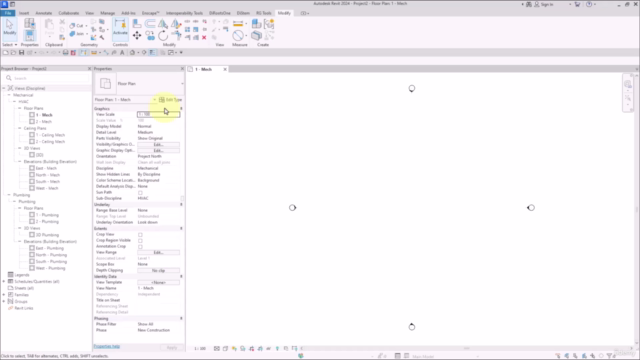The width and height of the screenshot is (640, 360).
Task: Enable the Crop Region Visible checkbox
Action: (x=140, y=241)
